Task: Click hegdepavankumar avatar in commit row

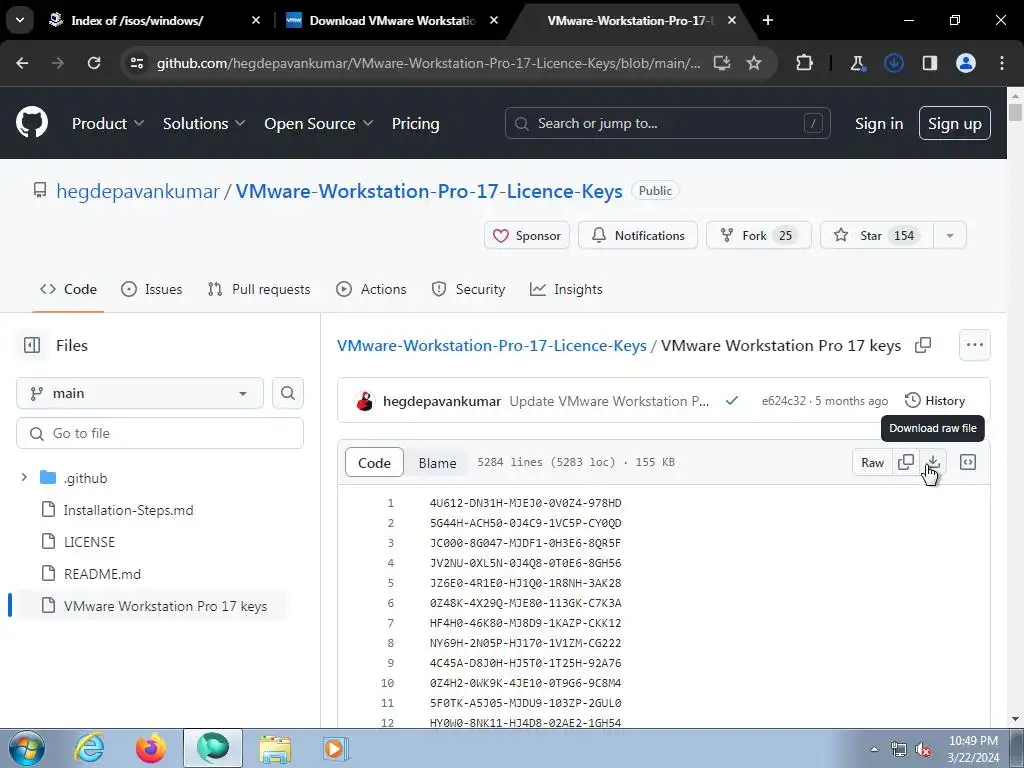Action: point(364,401)
